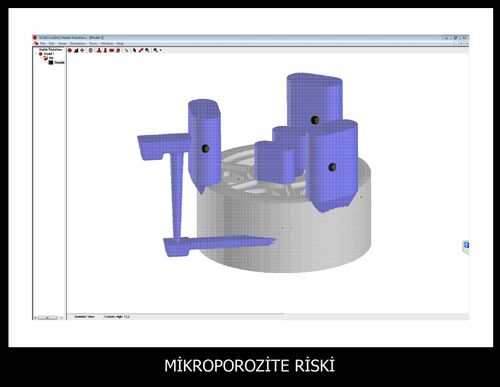Click the red plus cross toolbar icon
The width and height of the screenshot is (500, 387).
pos(82,50)
